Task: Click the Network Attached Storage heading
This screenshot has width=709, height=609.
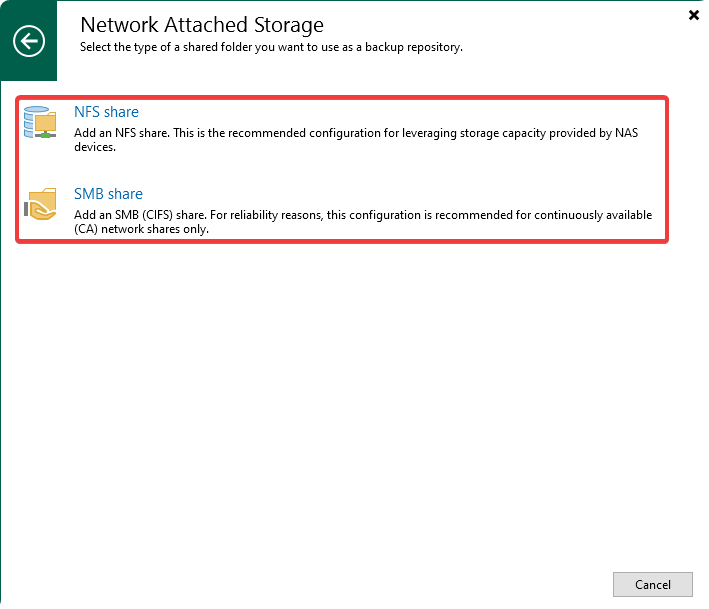Action: click(202, 24)
